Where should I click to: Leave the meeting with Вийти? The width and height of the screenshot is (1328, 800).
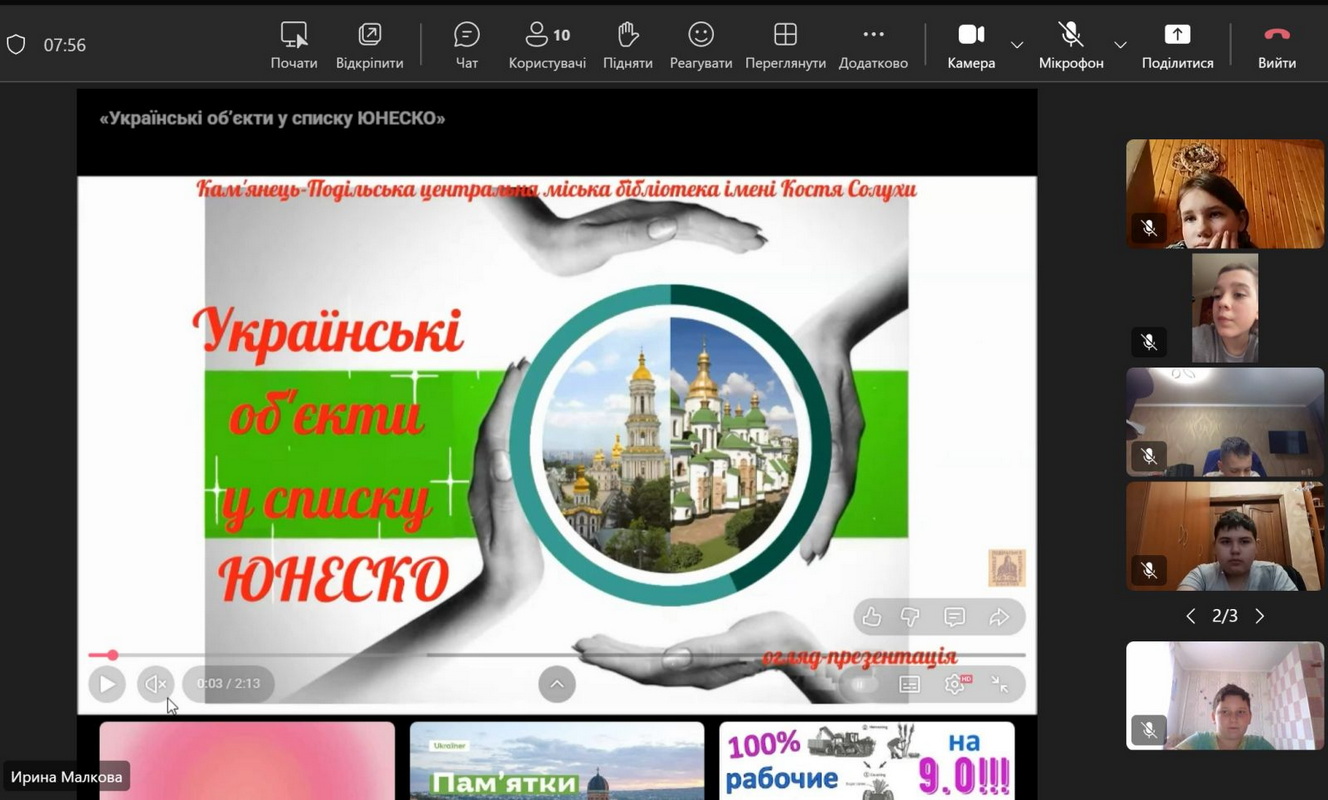pos(1277,46)
